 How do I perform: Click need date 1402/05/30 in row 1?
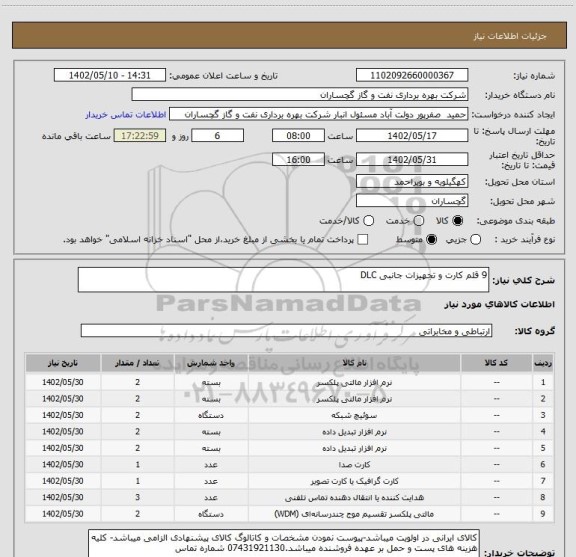(x=63, y=382)
